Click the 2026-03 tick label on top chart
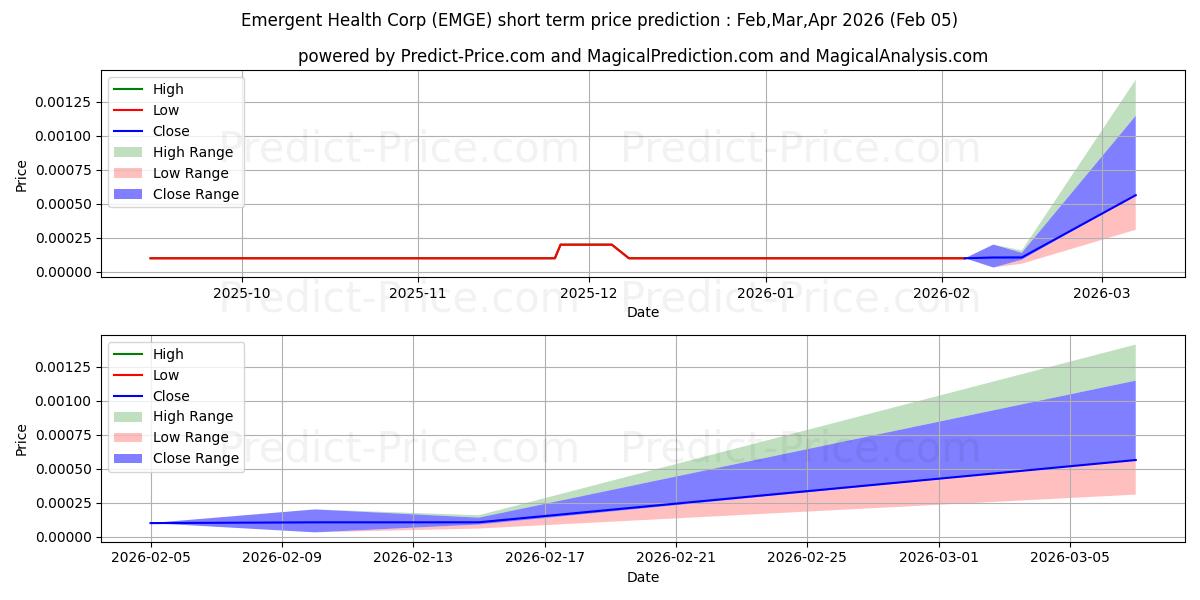This screenshot has width=1200, height=600. click(1102, 293)
